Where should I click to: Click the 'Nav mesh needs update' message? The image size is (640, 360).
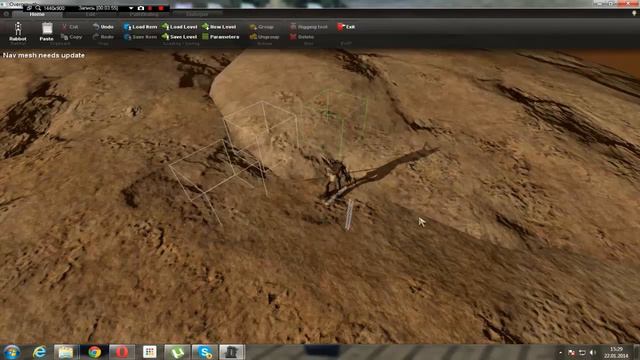pos(44,55)
